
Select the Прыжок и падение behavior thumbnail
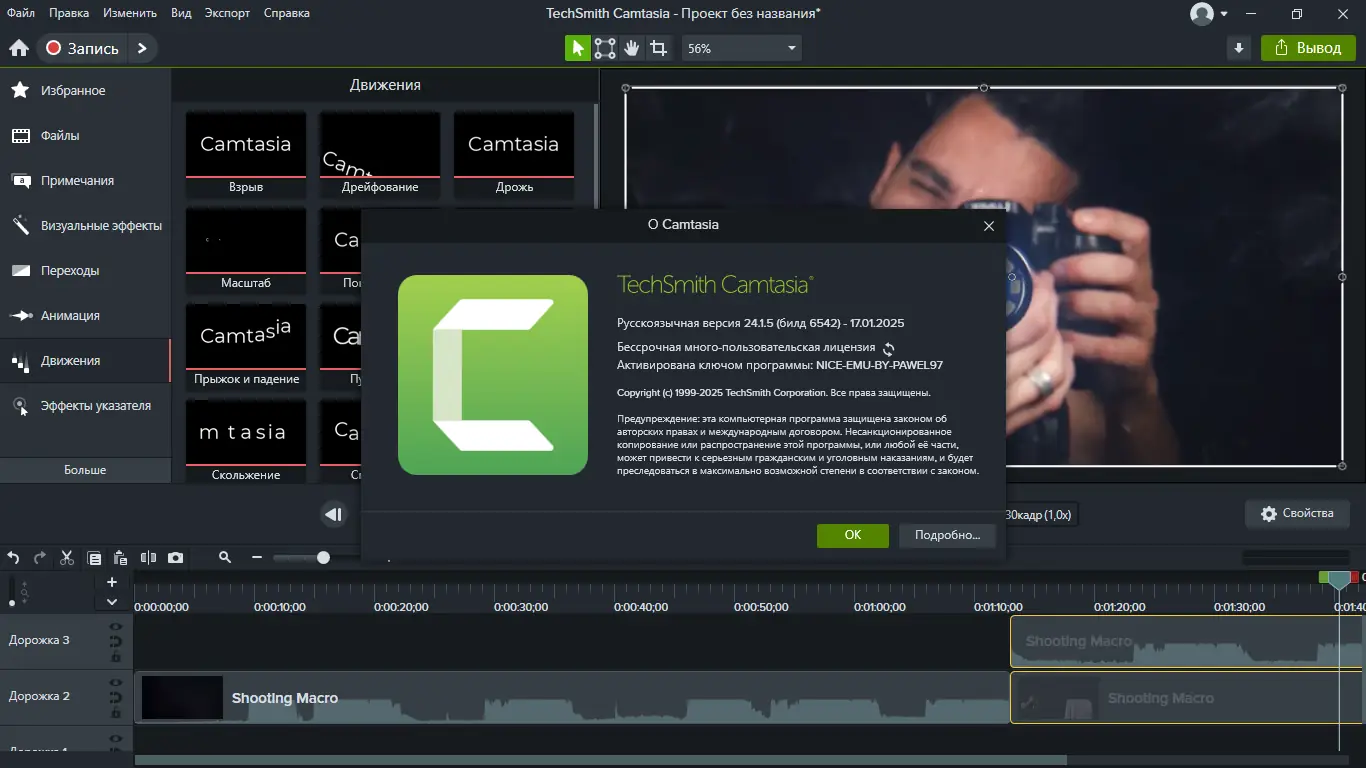pos(246,346)
